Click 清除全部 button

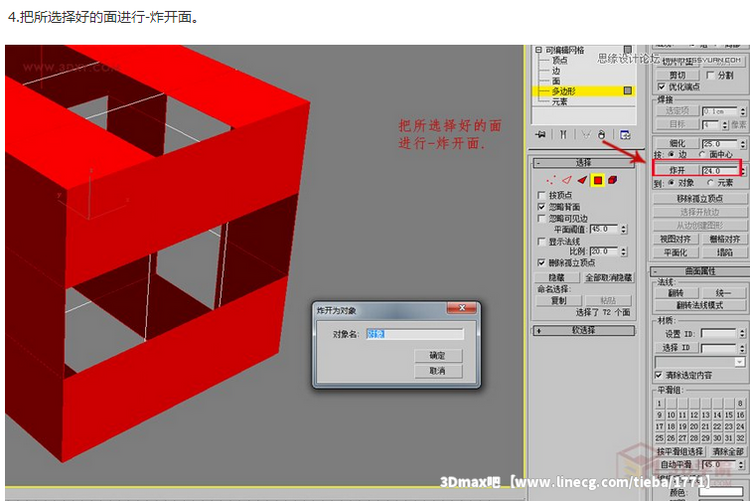point(728,451)
